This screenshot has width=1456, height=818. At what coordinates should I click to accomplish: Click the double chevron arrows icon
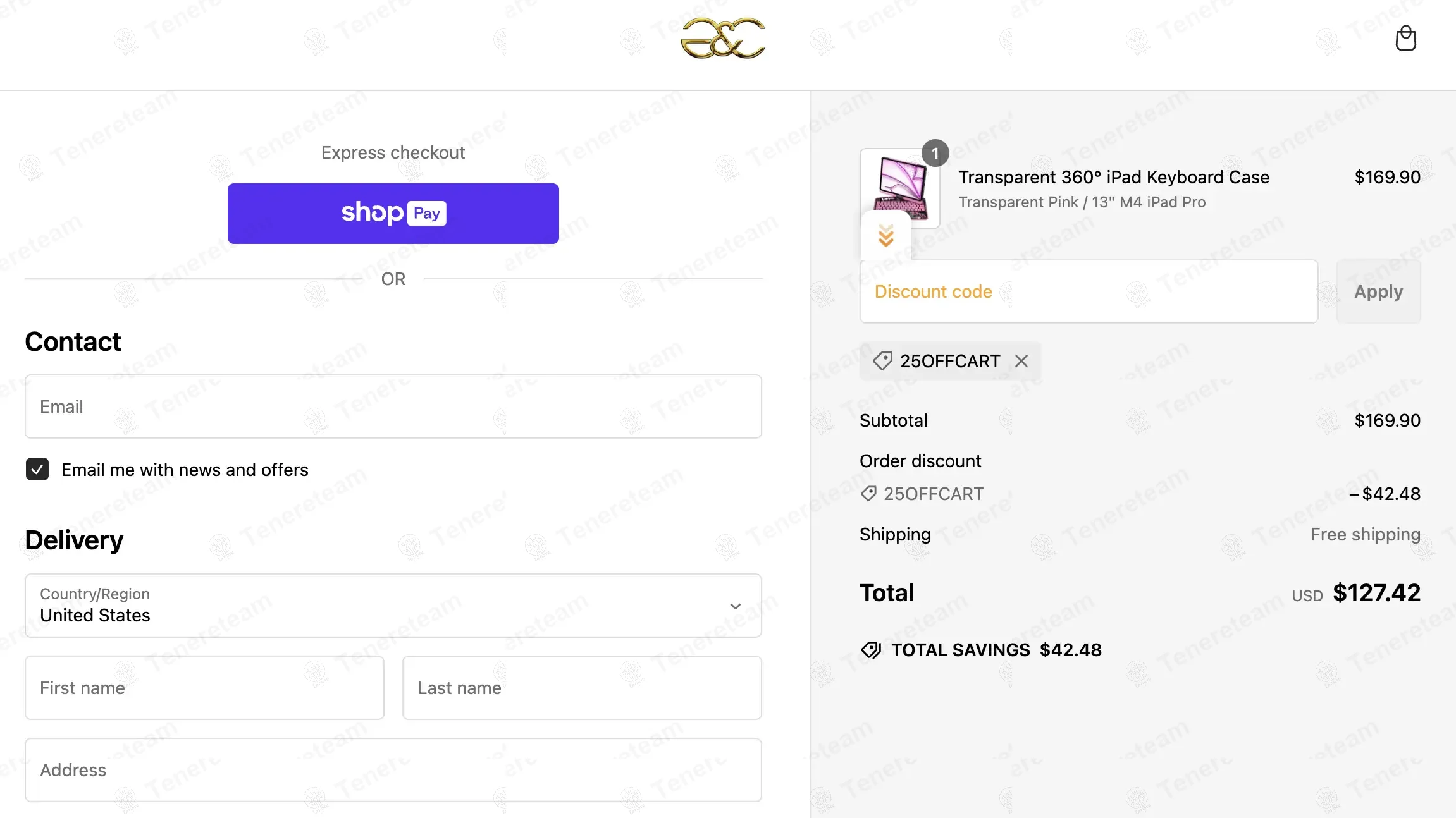click(x=885, y=236)
